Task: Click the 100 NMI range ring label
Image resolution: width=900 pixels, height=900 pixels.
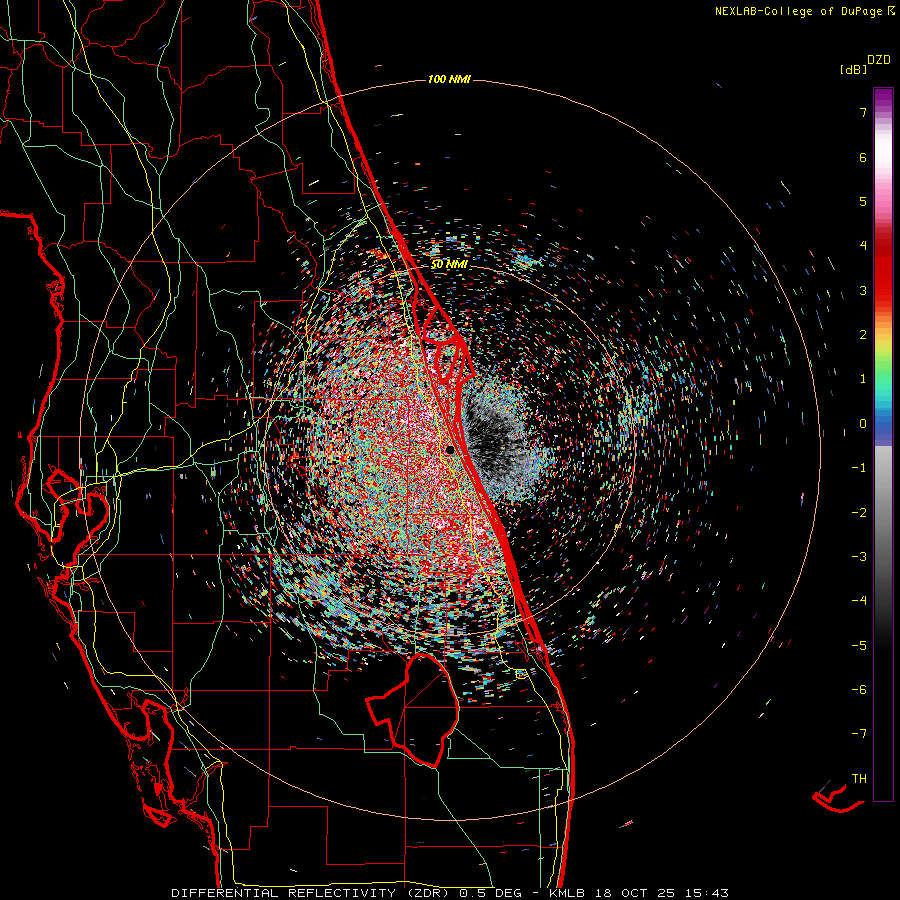Action: [449, 79]
